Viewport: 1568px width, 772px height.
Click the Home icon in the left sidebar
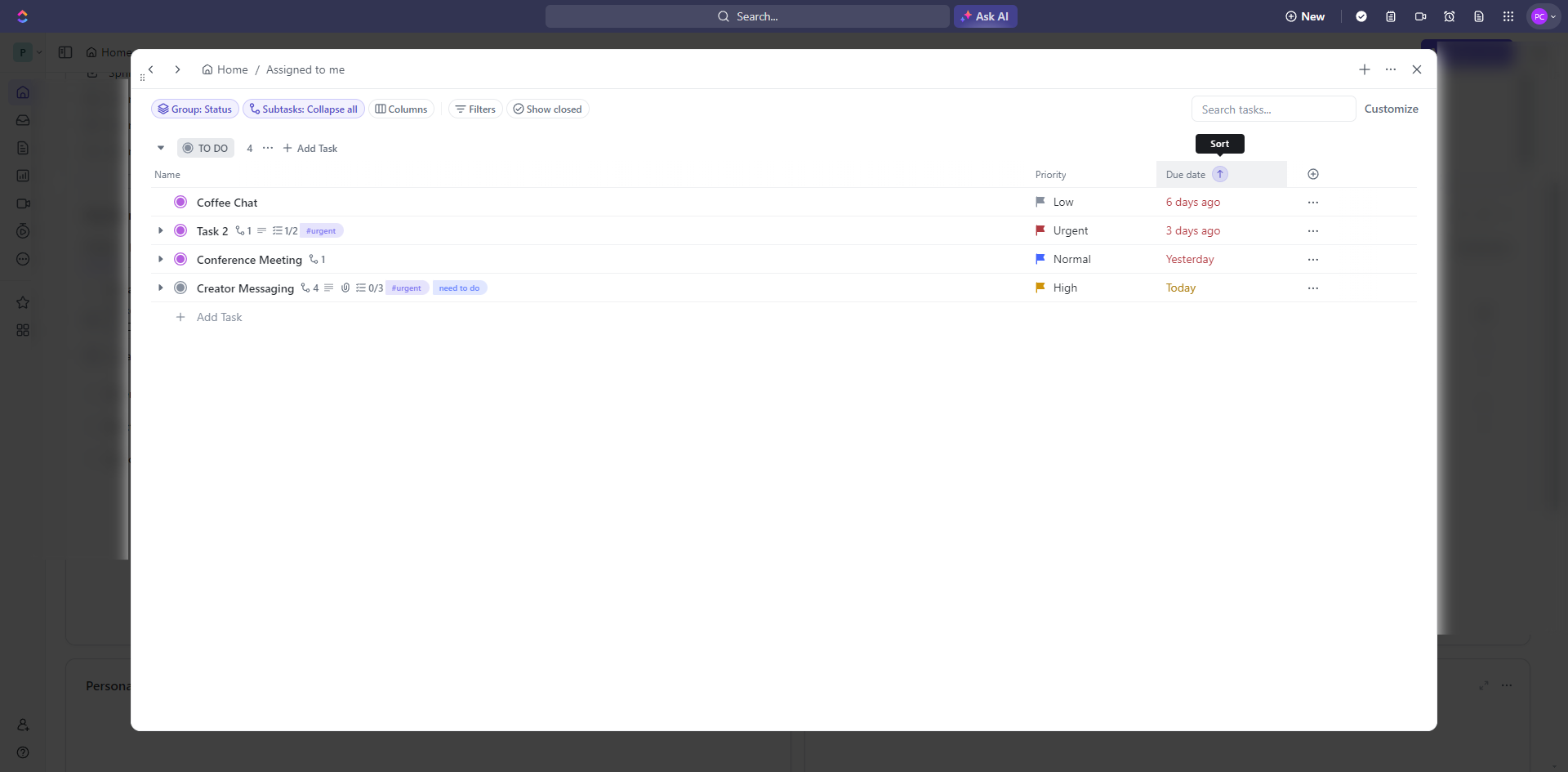tap(23, 92)
